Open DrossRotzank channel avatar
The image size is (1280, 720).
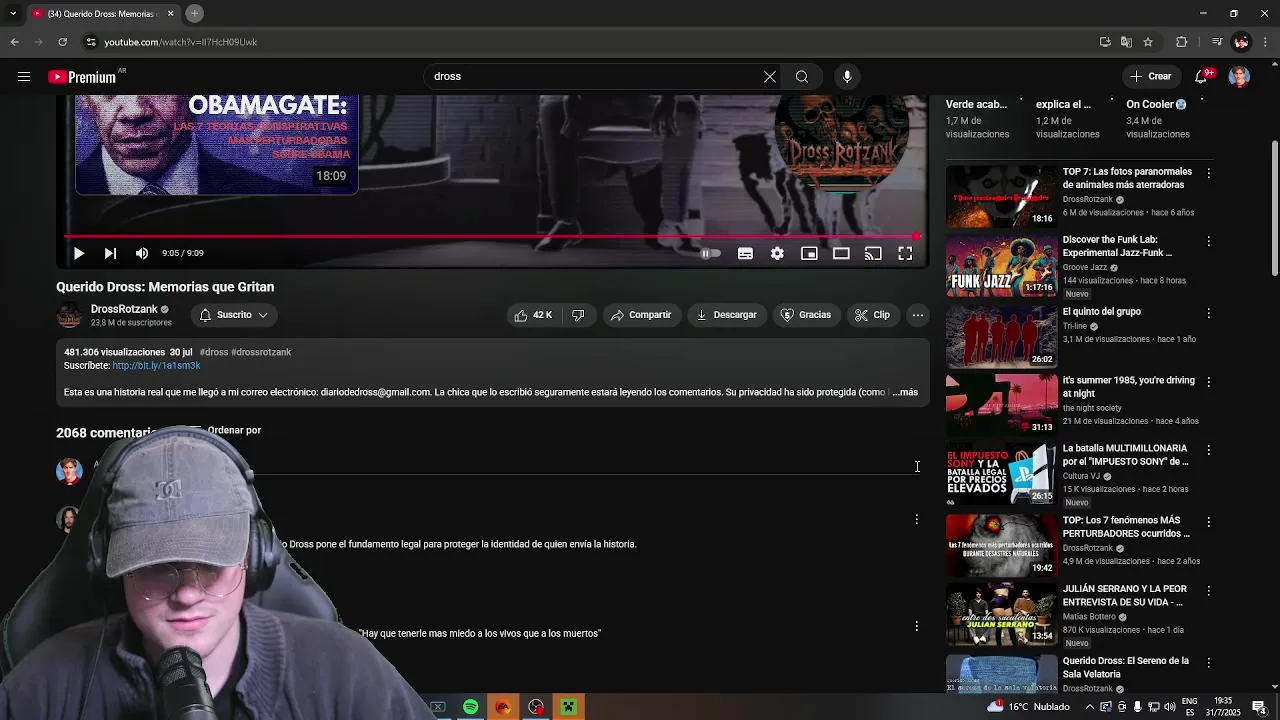(x=69, y=315)
